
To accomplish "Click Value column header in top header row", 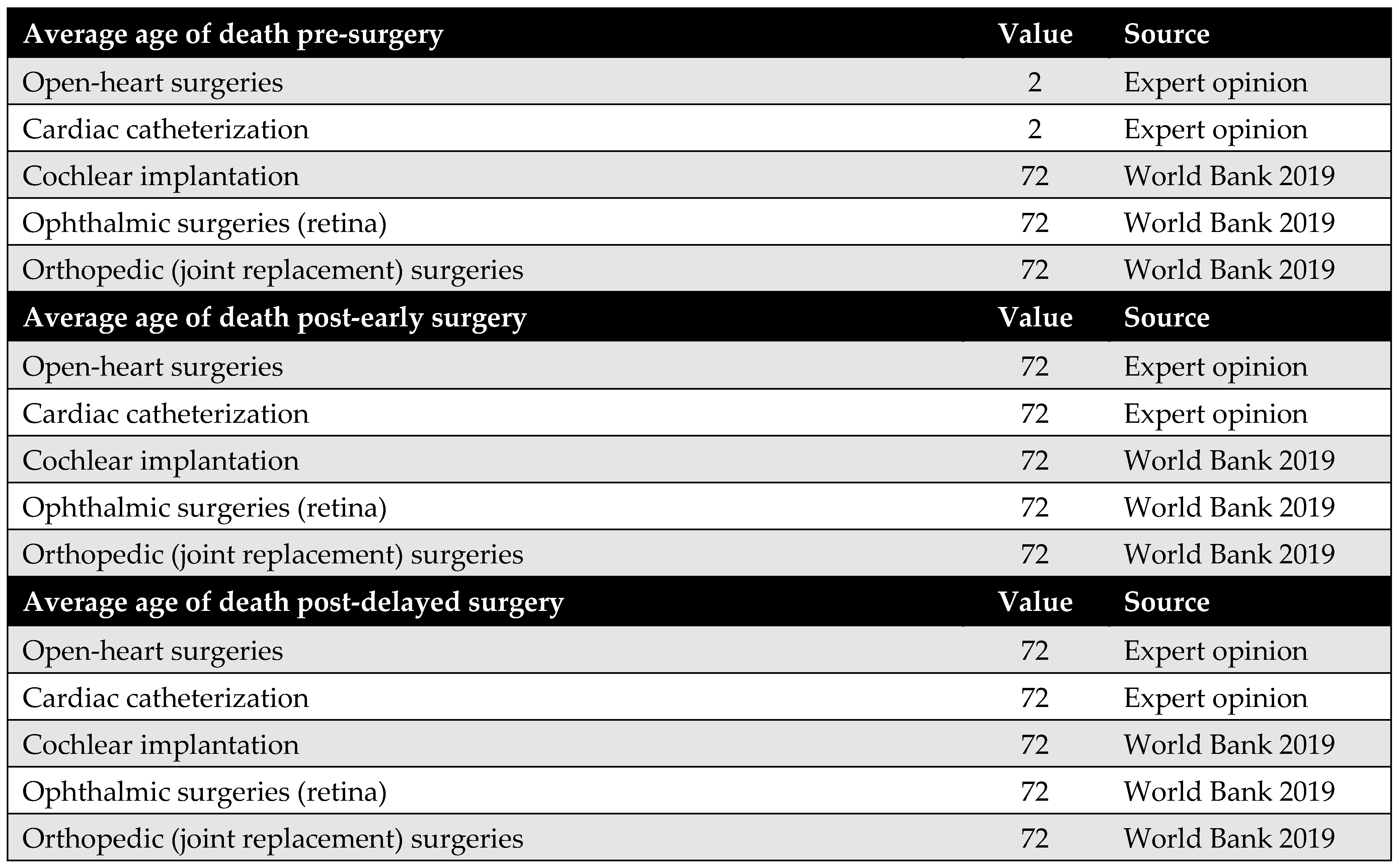I will click(x=1035, y=34).
